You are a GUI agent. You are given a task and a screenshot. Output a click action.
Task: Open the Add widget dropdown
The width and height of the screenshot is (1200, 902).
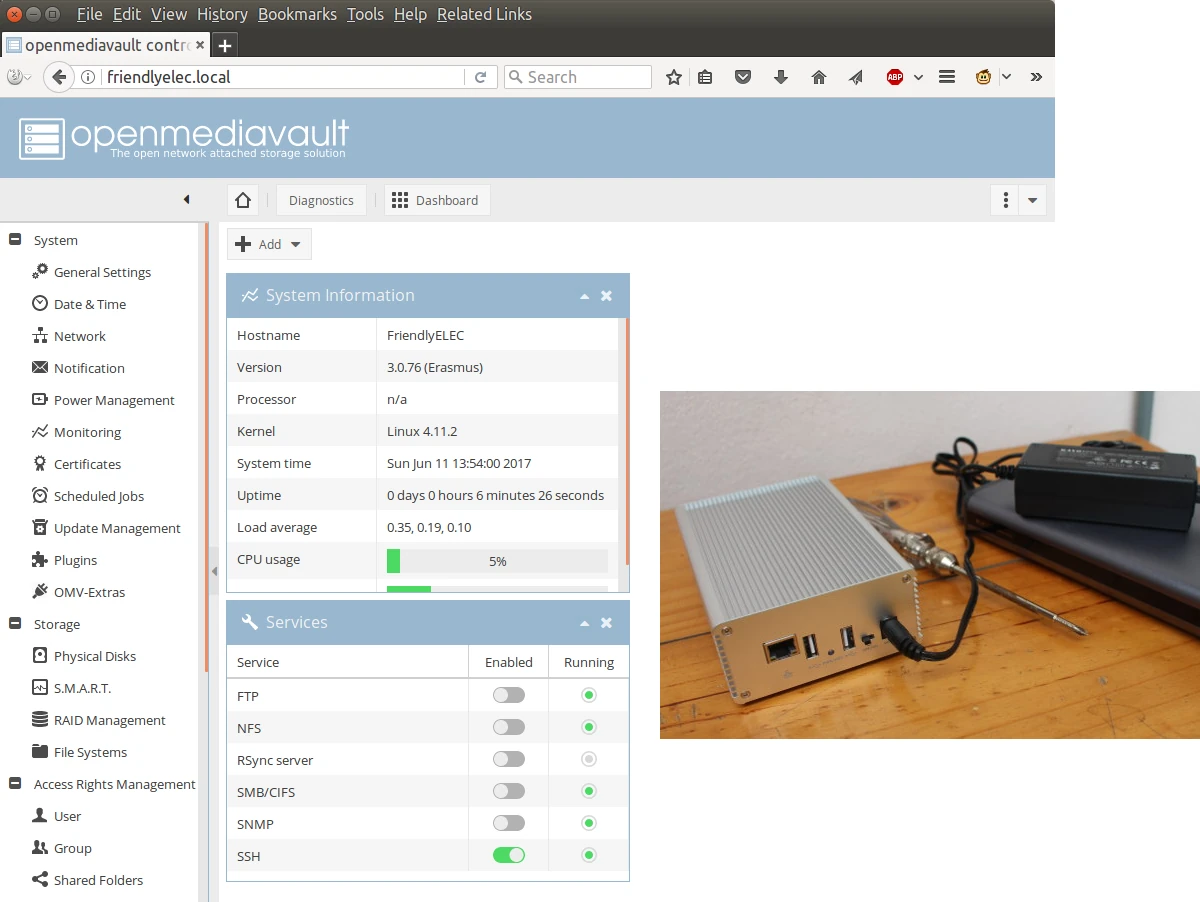click(x=269, y=244)
